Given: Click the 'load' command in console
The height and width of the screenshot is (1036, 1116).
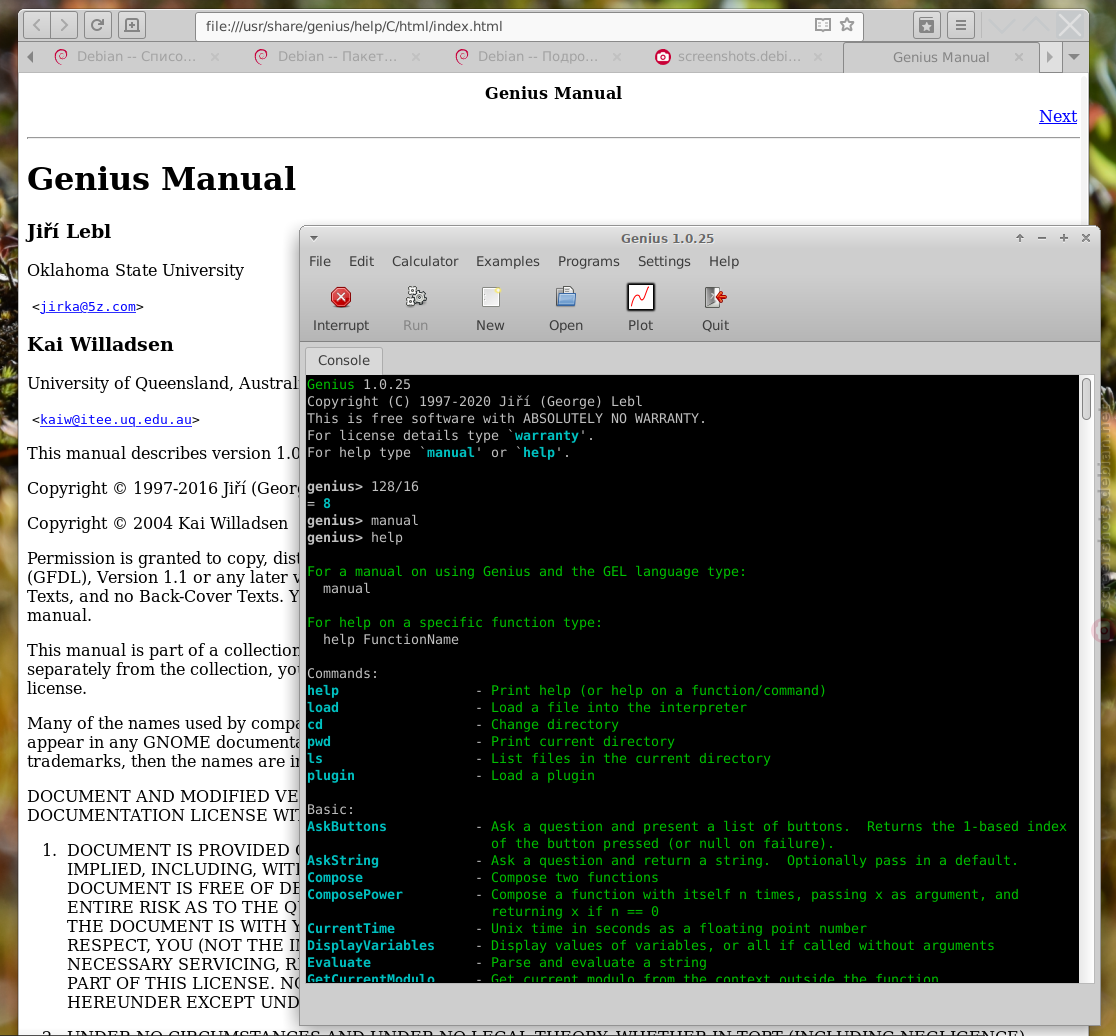Looking at the screenshot, I should 323,707.
